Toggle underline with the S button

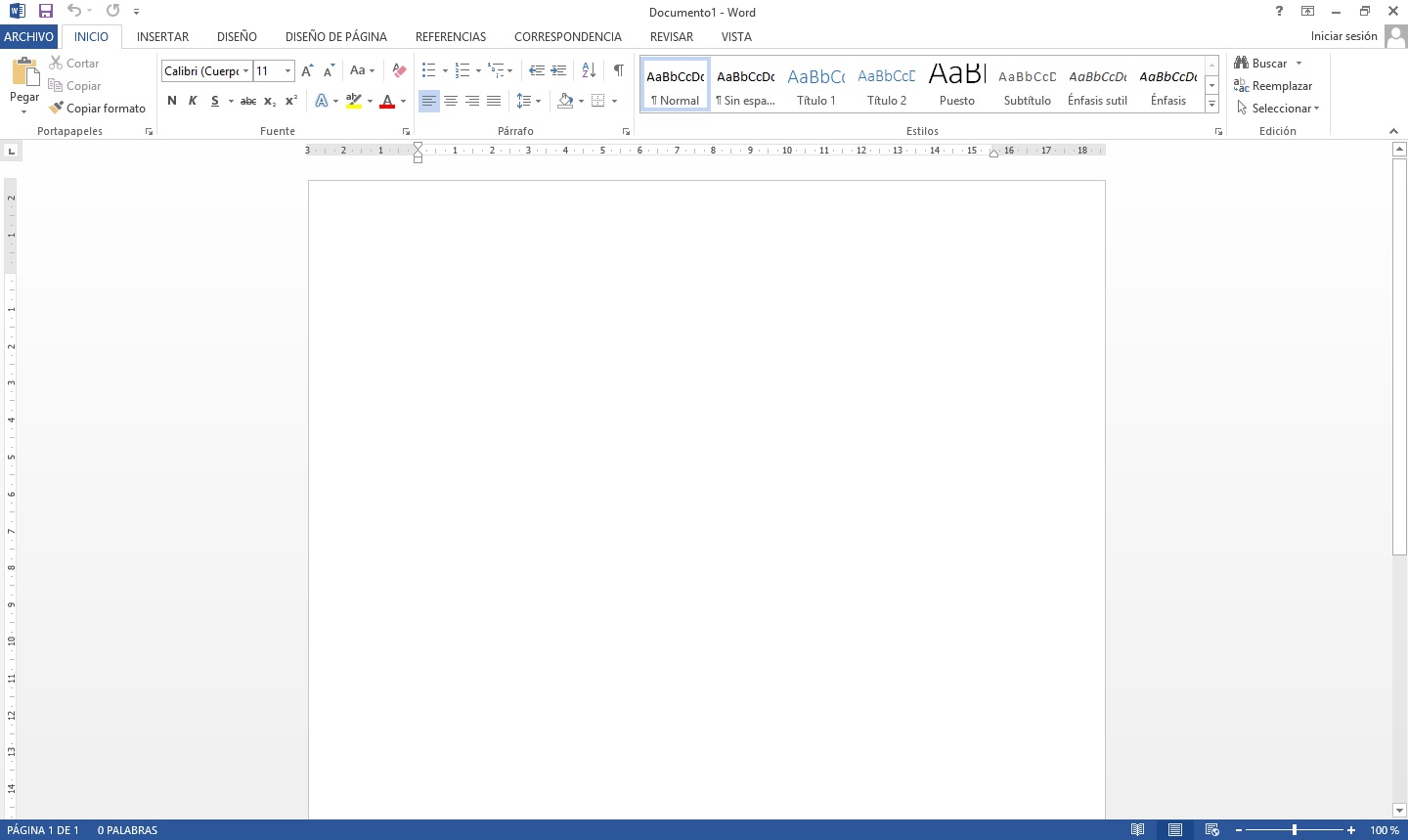click(x=214, y=101)
